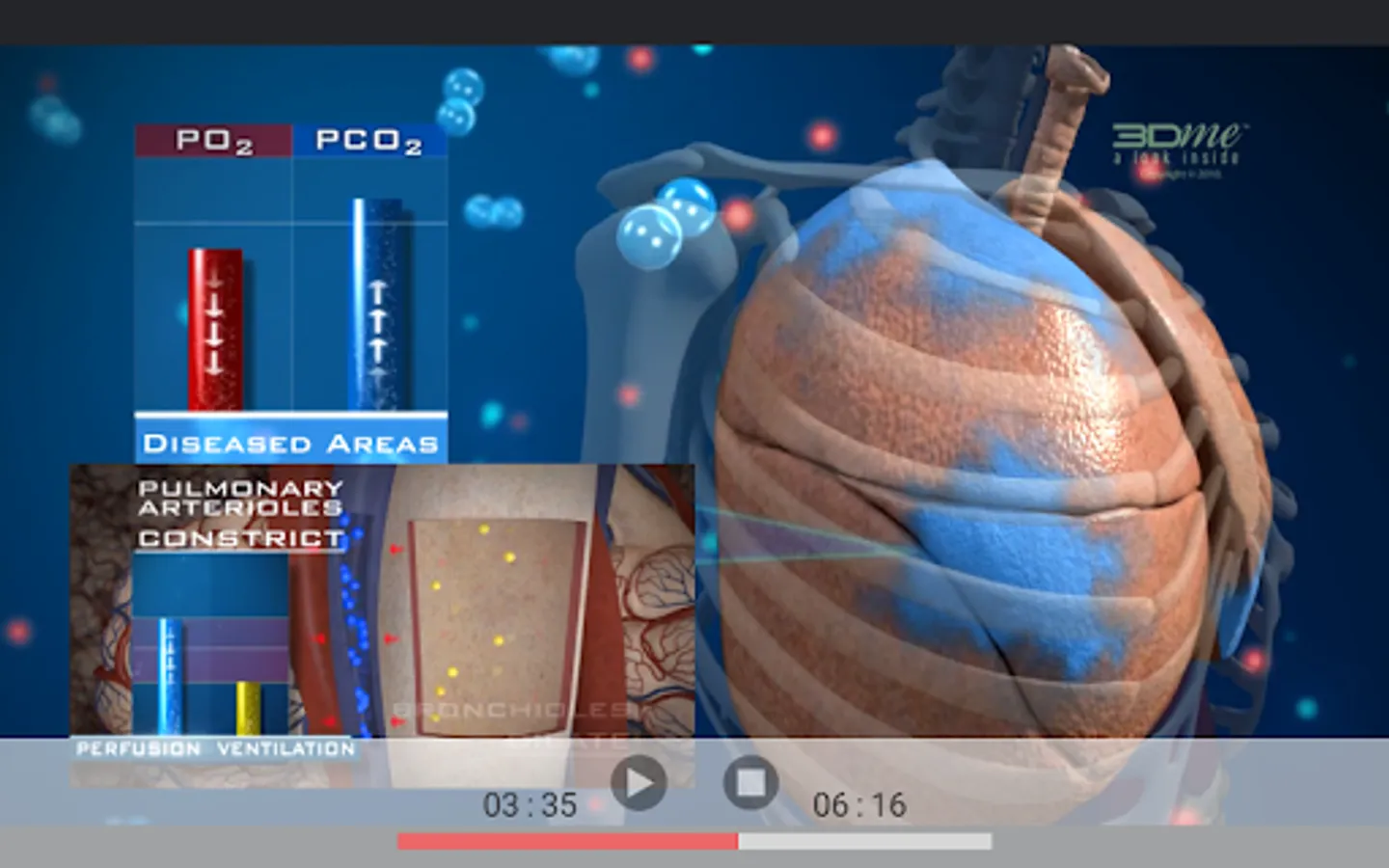Click the elapsed time 03:35
Viewport: 1389px width, 868px height.
point(530,804)
